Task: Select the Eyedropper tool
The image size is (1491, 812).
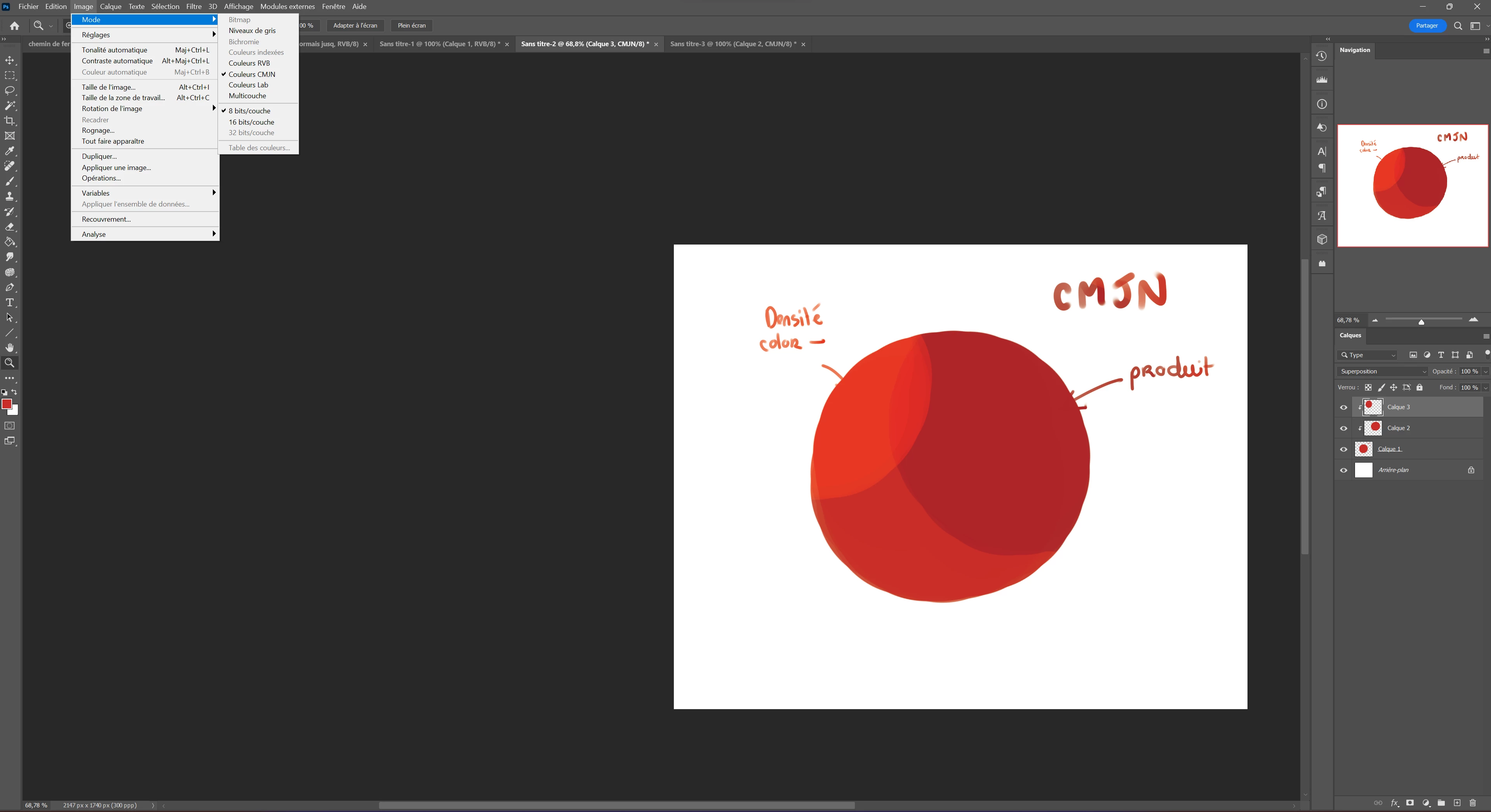Action: coord(10,151)
